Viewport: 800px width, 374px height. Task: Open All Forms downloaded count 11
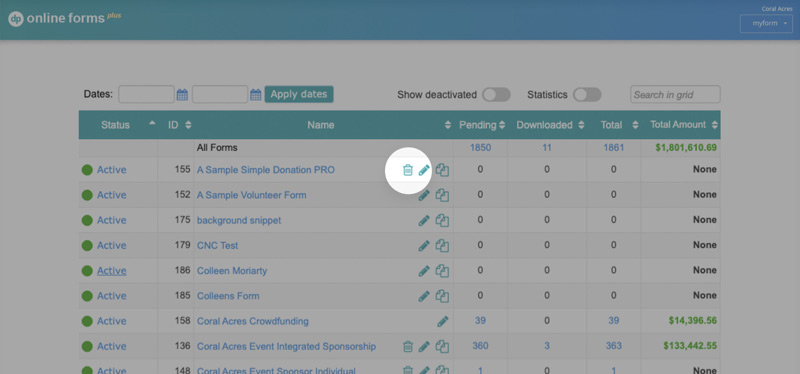click(547, 148)
